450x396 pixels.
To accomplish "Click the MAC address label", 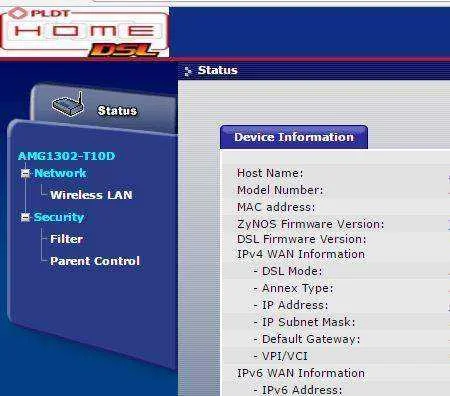I will coord(276,207).
